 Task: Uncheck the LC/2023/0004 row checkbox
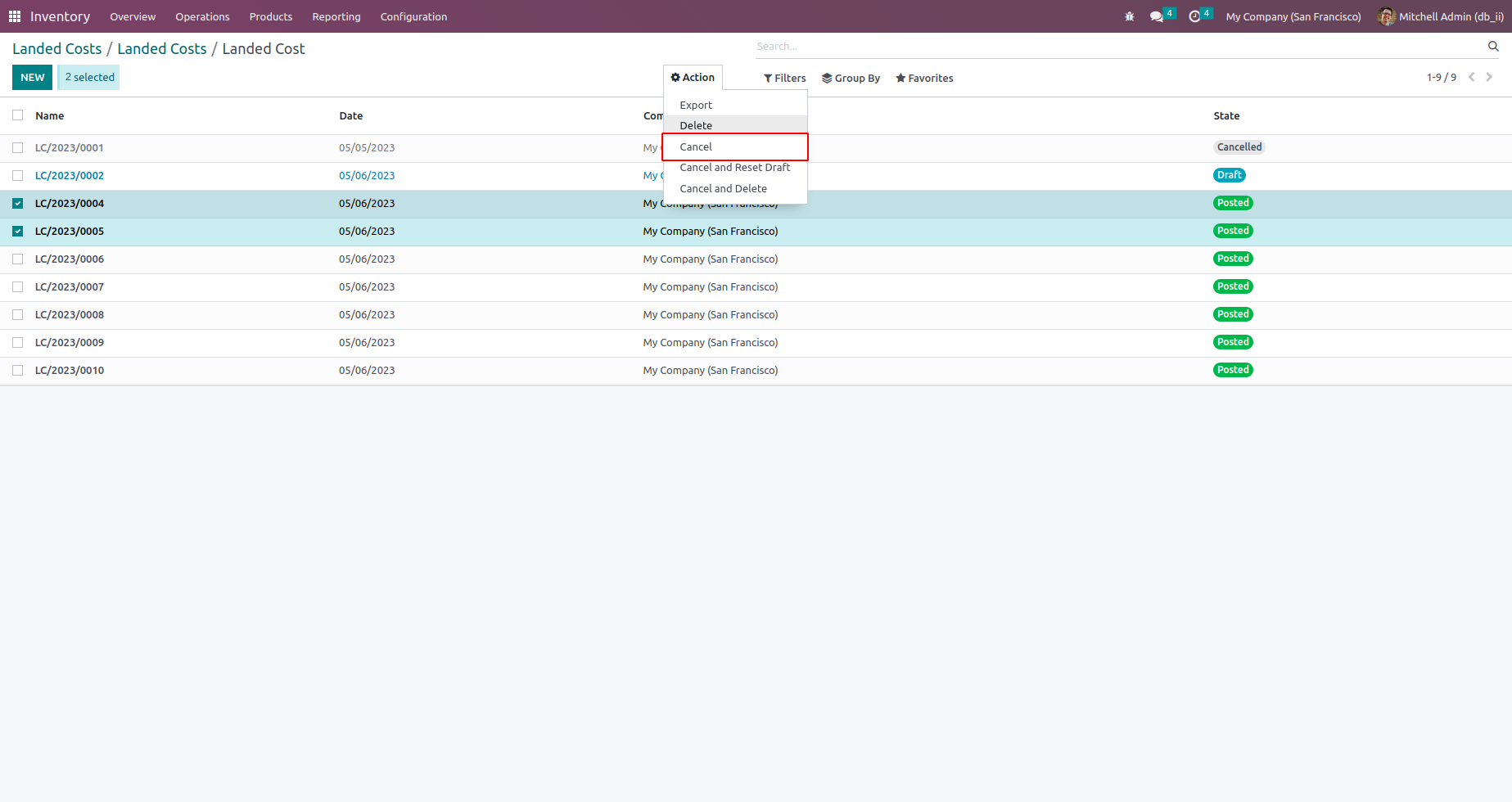[x=18, y=204]
